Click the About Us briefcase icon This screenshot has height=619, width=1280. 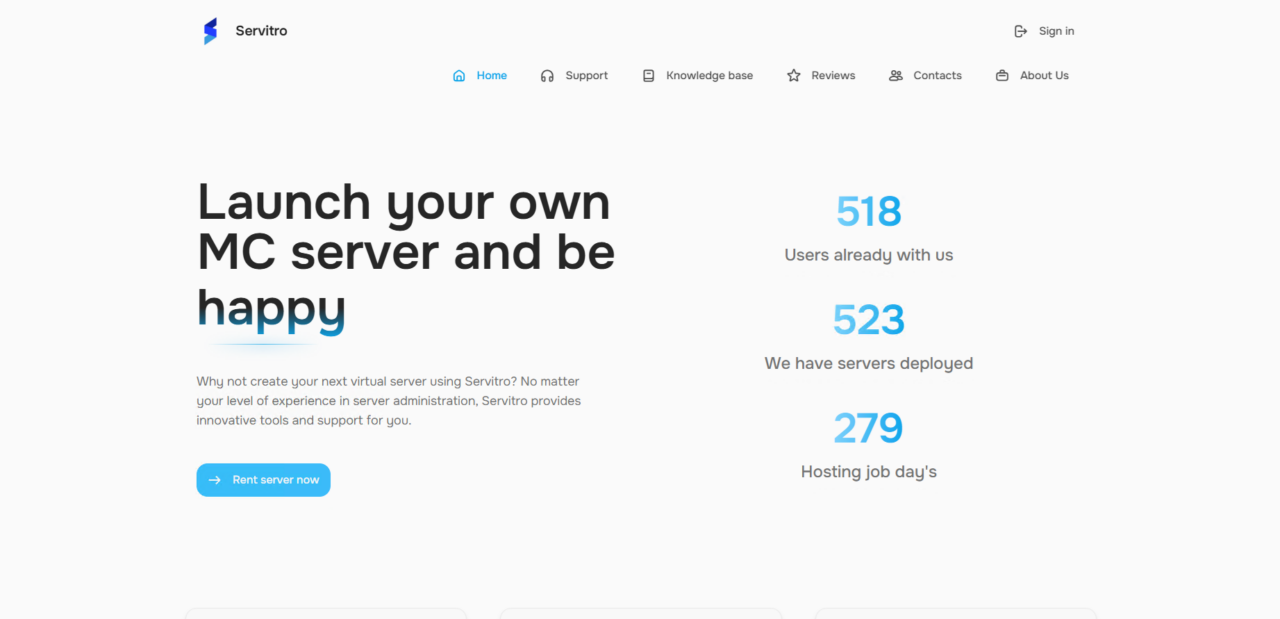click(x=1002, y=76)
